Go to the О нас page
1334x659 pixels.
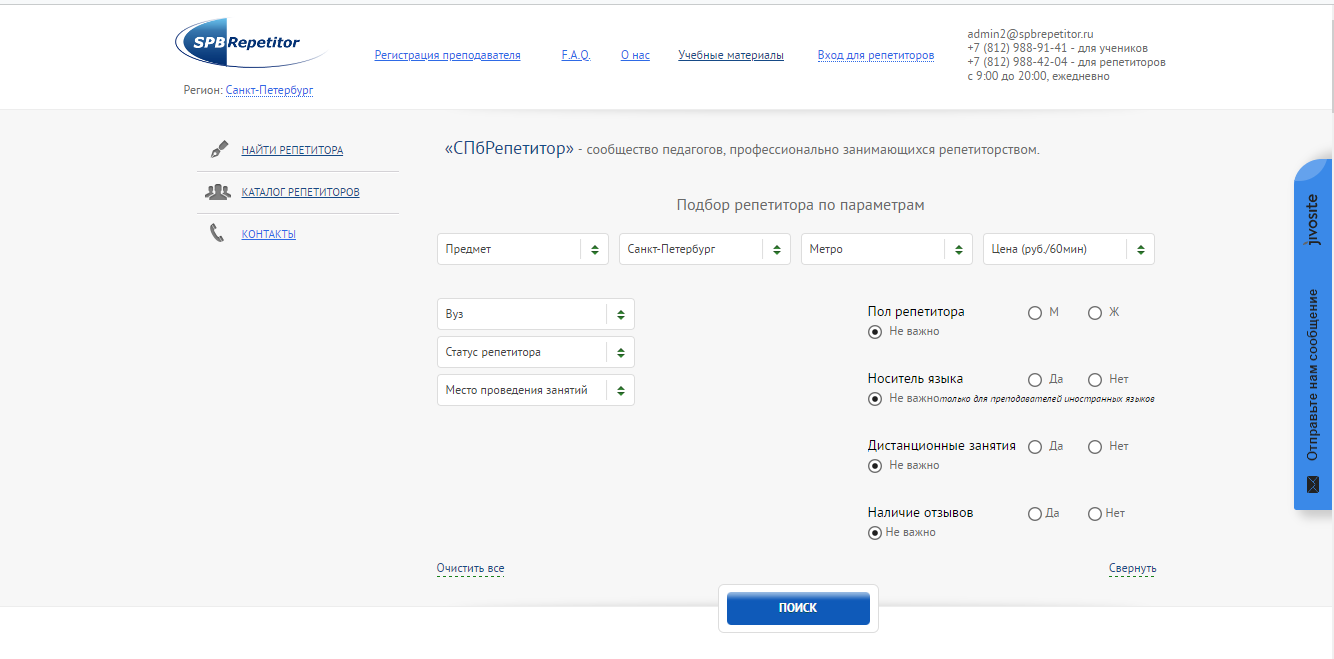point(635,55)
